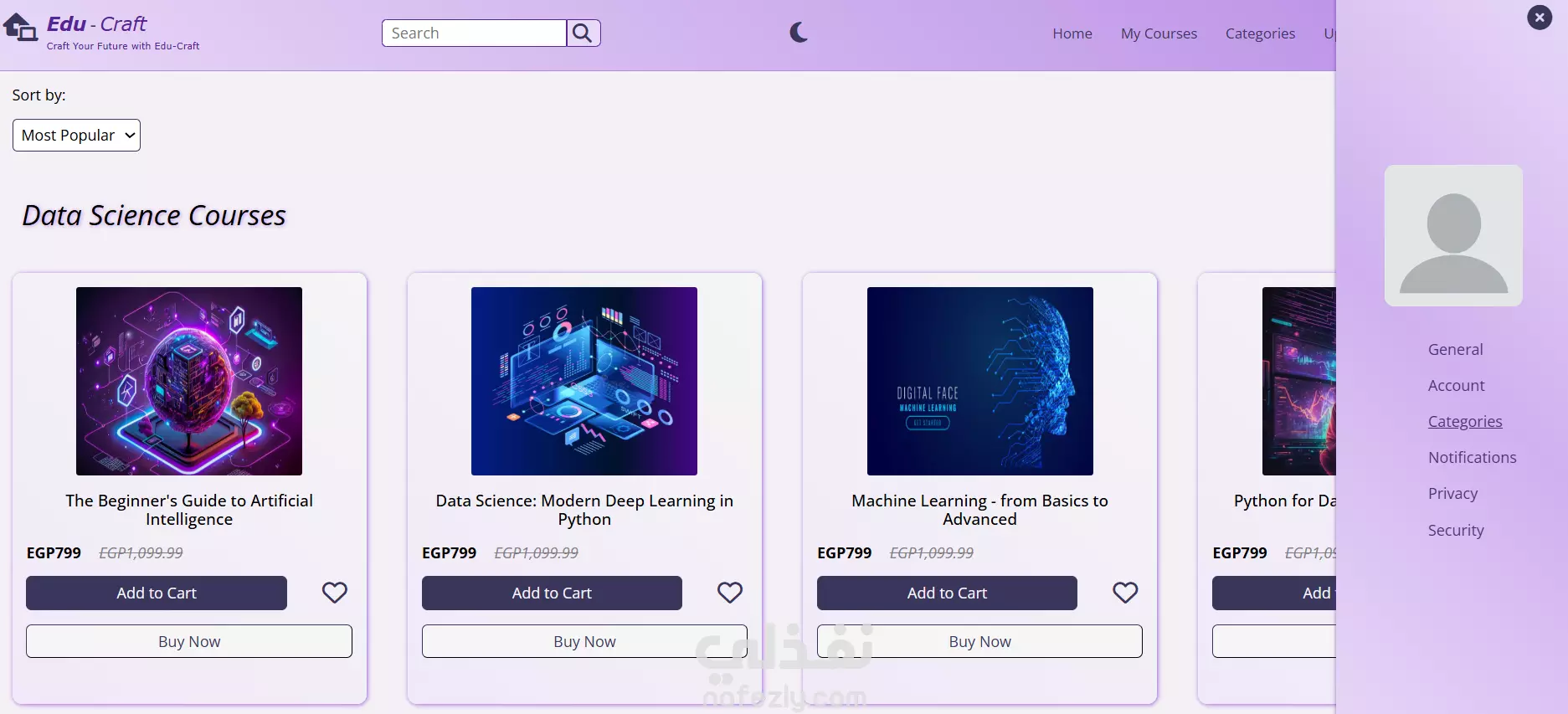Select Account in the side panel
This screenshot has width=1568, height=714.
pyautogui.click(x=1456, y=386)
